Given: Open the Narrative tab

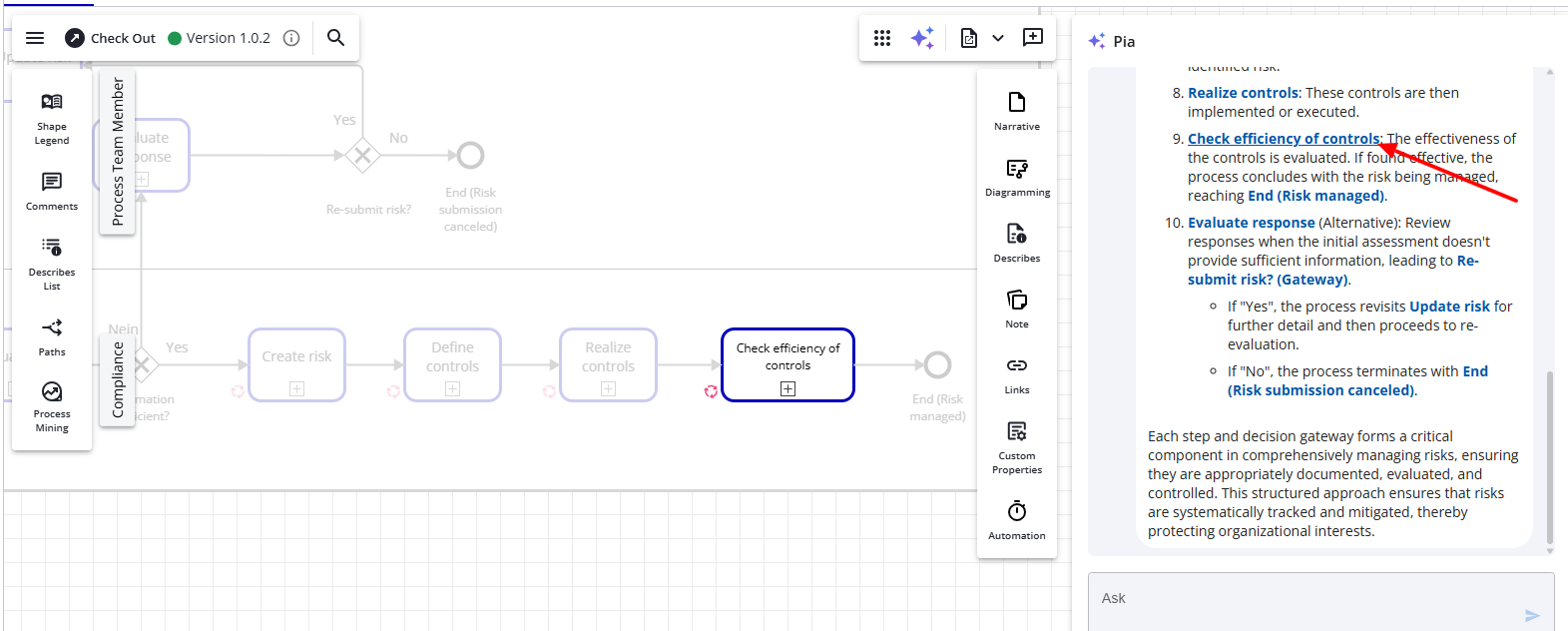Looking at the screenshot, I should 1017,111.
